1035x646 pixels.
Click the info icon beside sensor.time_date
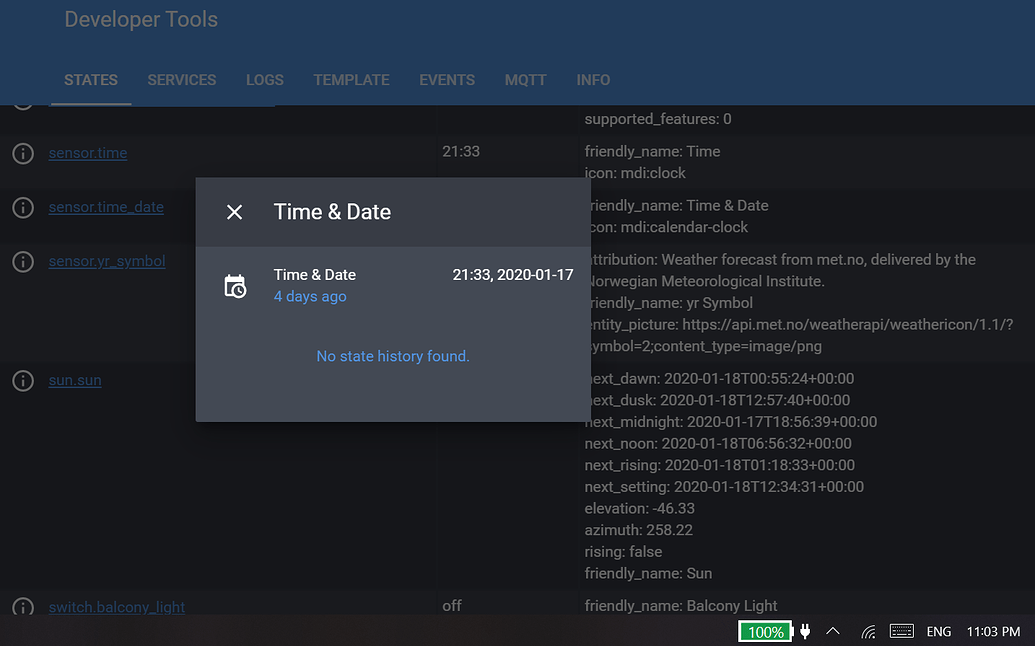coord(22,207)
